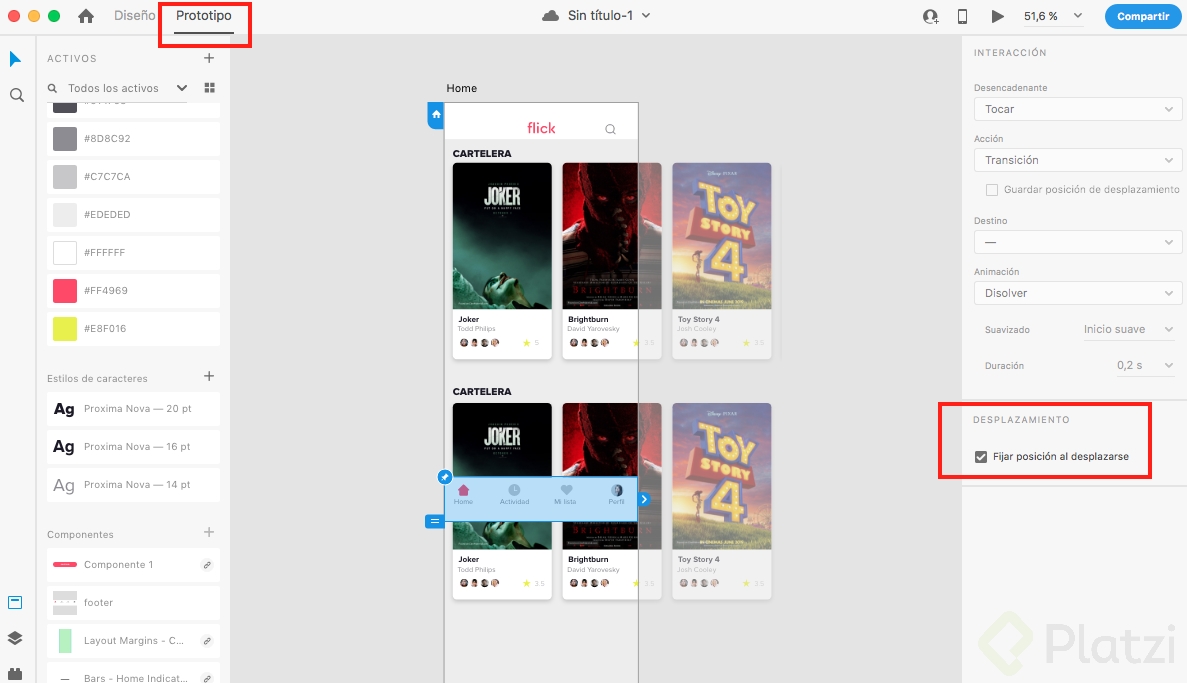Image resolution: width=1187 pixels, height=683 pixels.
Task: Select the footer component
Action: 133,603
